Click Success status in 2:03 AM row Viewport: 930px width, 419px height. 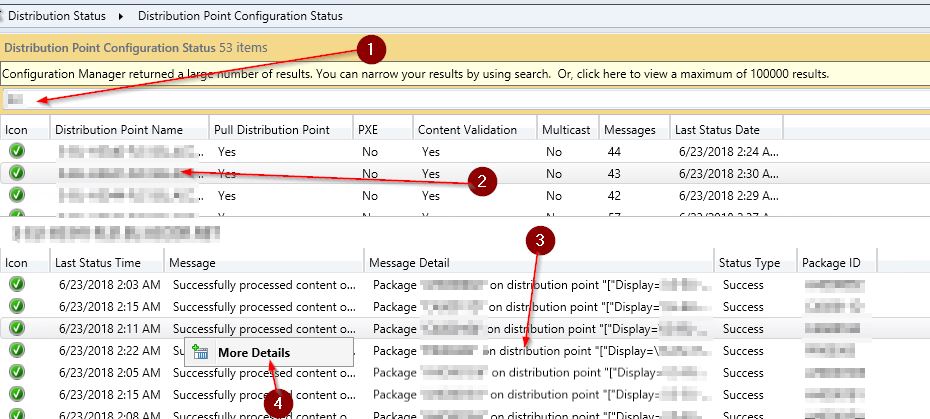[x=743, y=285]
